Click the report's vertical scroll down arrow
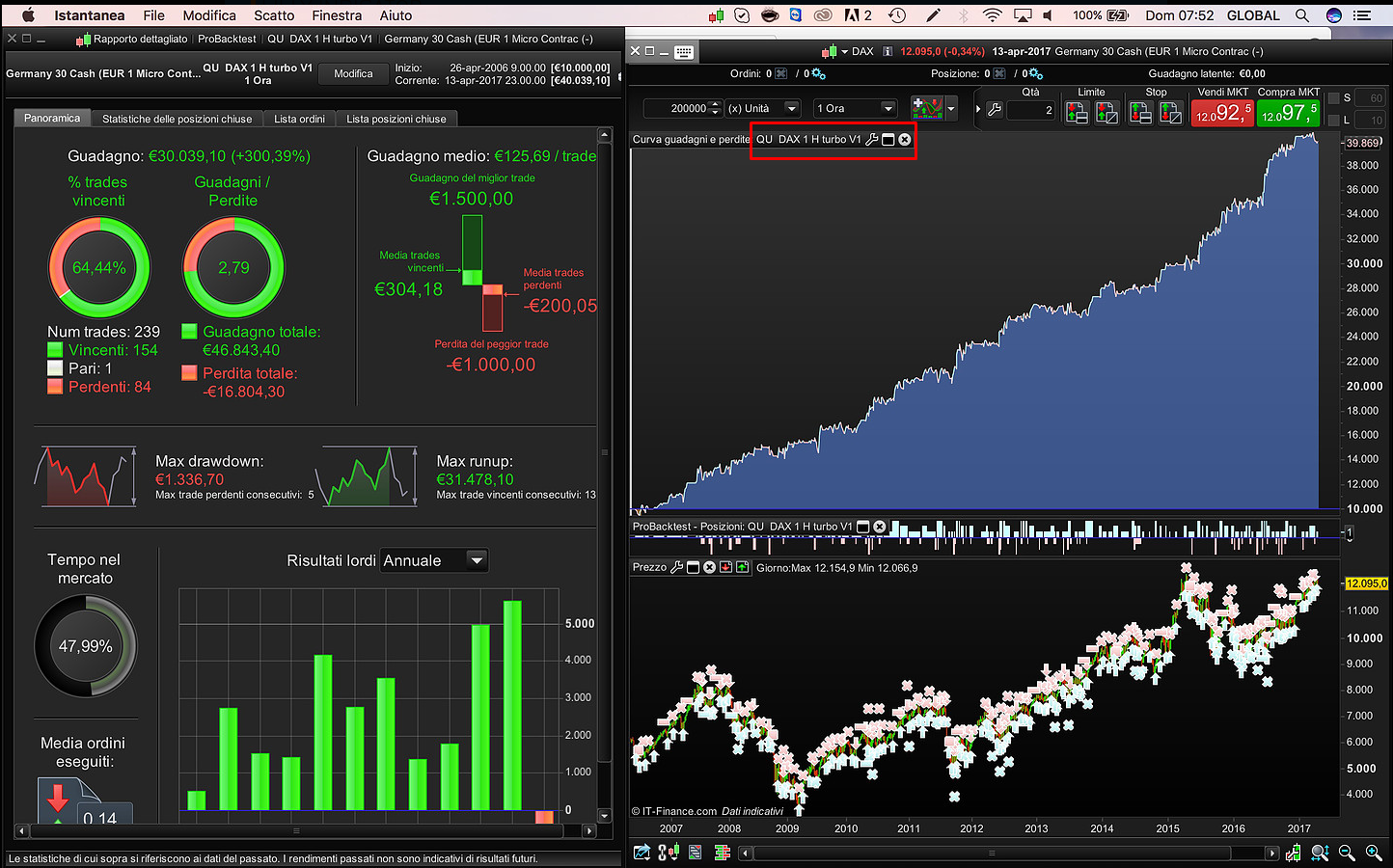 pos(605,815)
